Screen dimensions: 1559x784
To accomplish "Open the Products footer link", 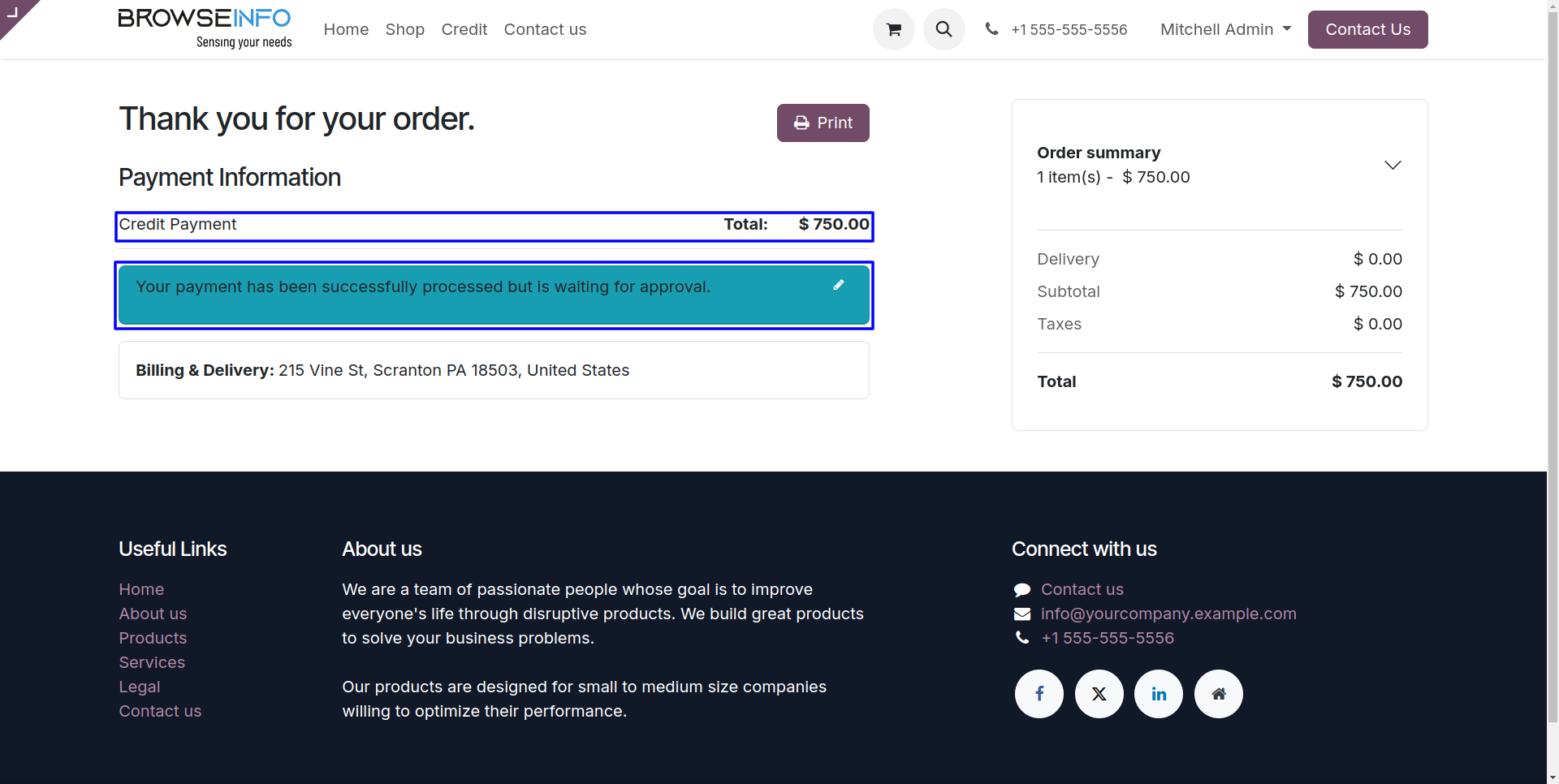I will coord(153,638).
